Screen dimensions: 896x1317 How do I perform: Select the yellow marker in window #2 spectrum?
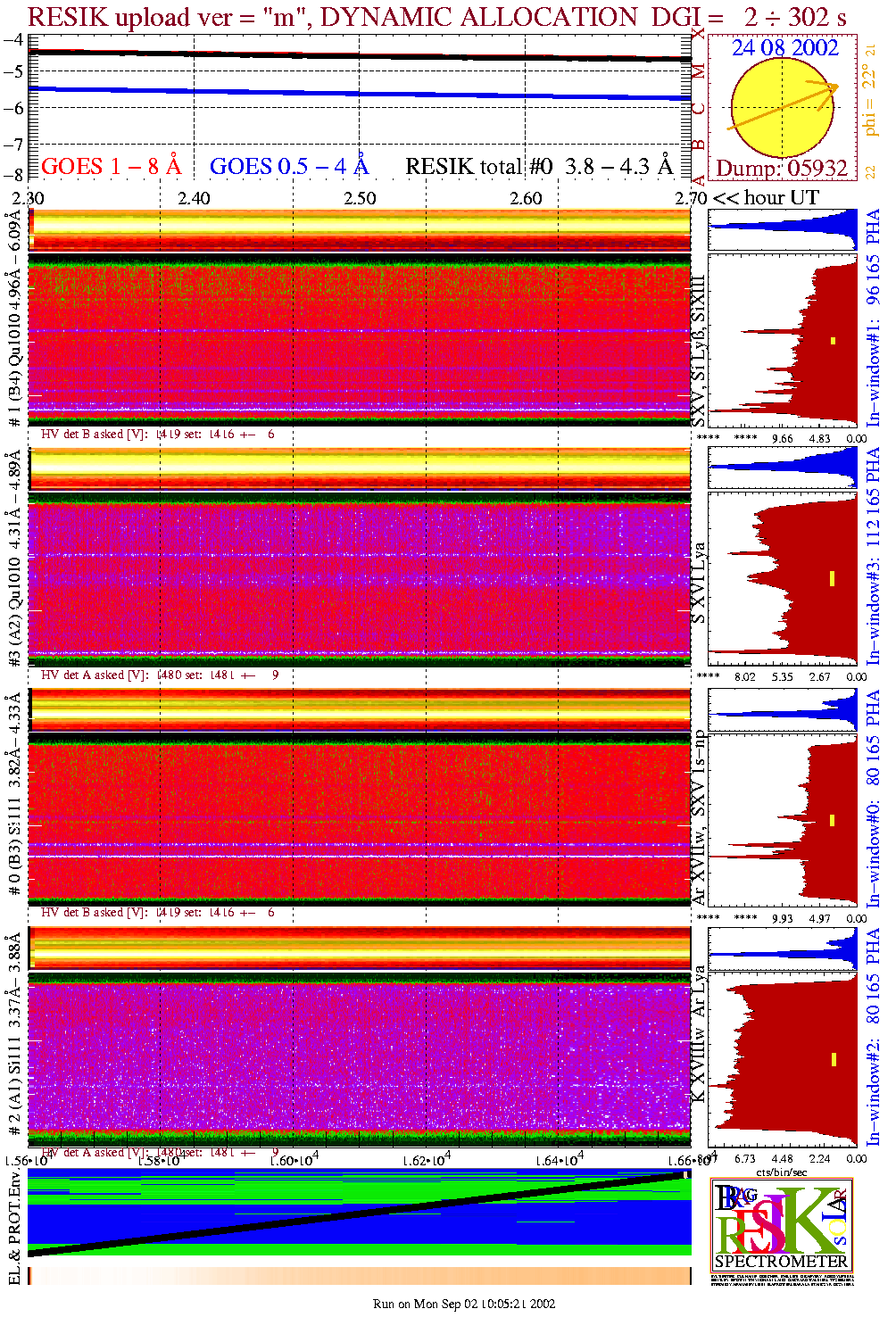click(833, 1059)
